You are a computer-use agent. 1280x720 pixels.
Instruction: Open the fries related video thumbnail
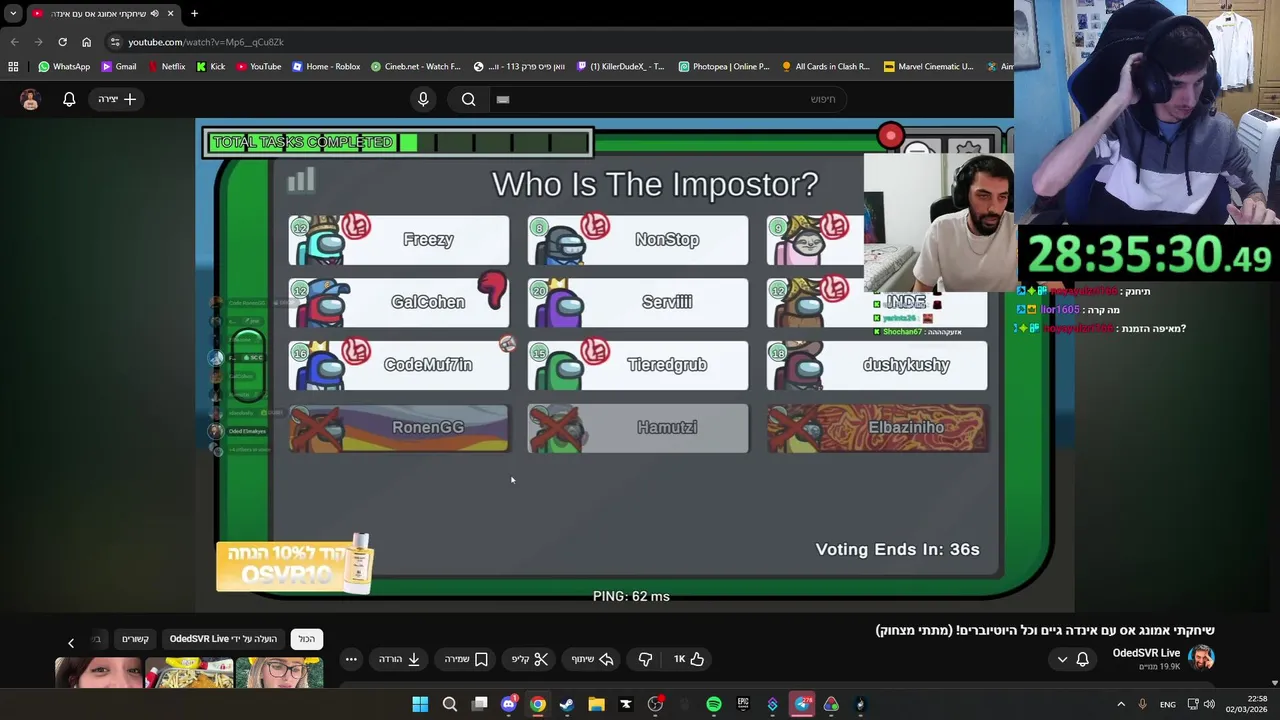click(189, 673)
